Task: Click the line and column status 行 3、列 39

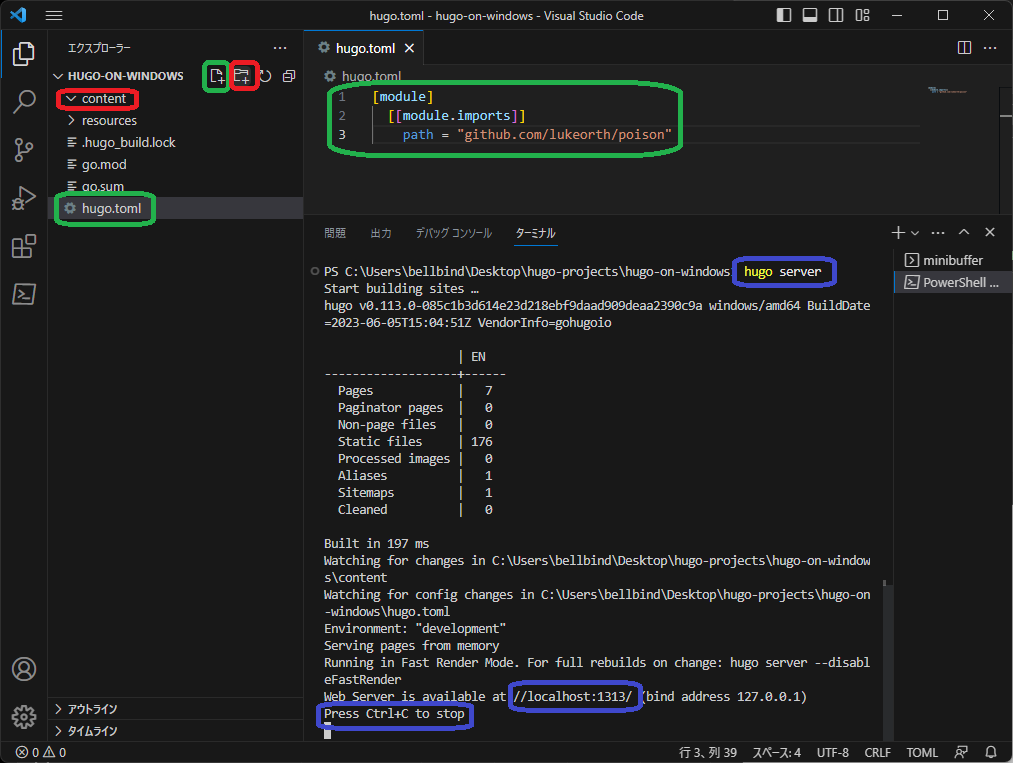Action: (x=707, y=753)
